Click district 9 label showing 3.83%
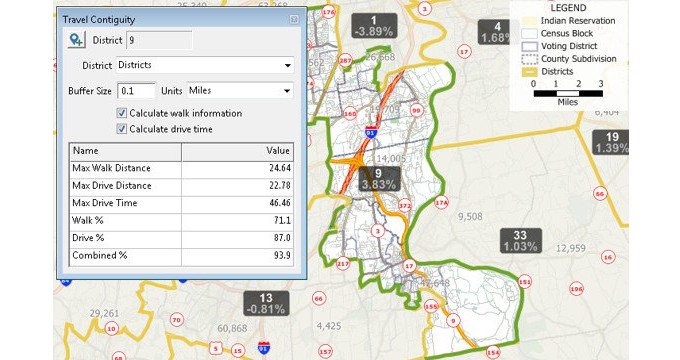 pos(379,179)
